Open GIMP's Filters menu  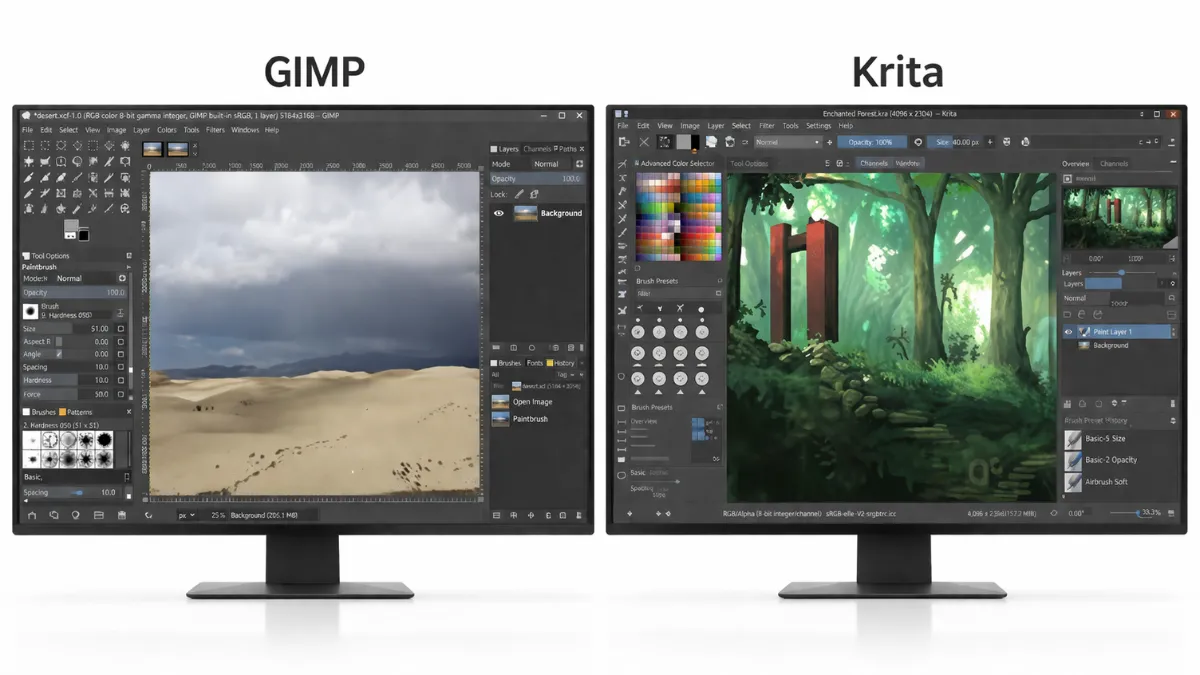pos(215,129)
